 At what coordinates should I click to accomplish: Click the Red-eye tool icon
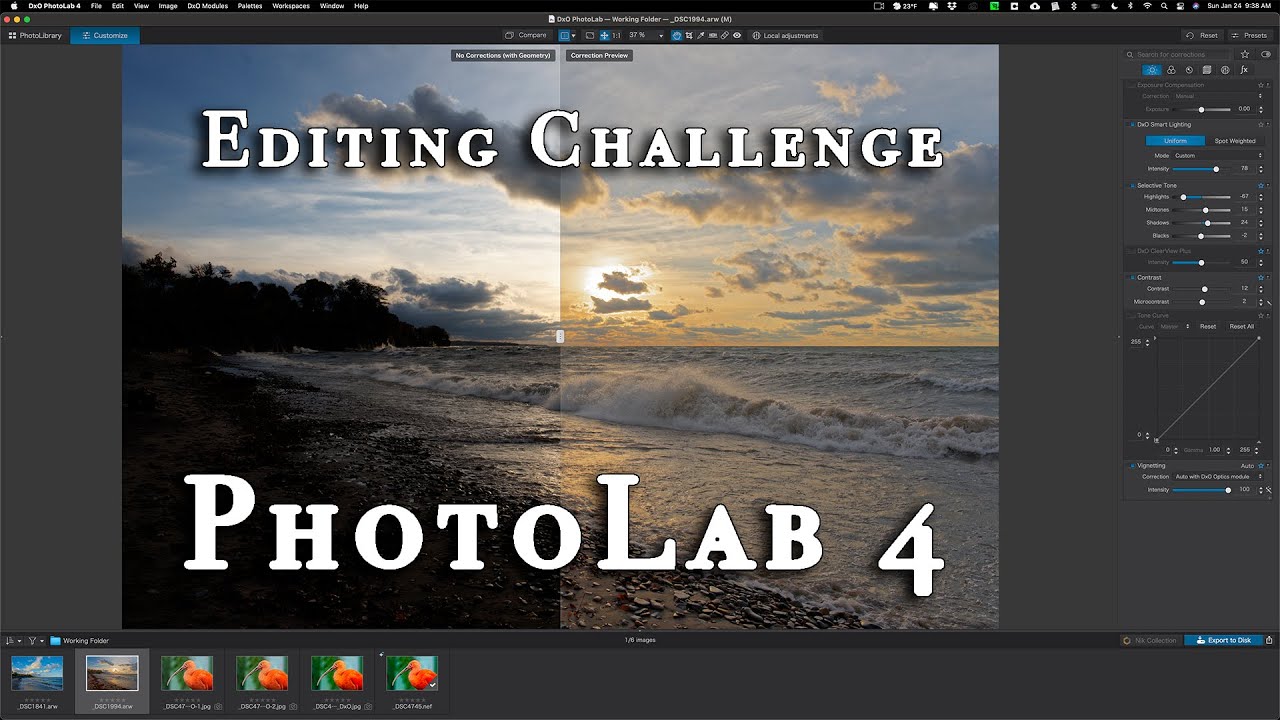coord(737,35)
